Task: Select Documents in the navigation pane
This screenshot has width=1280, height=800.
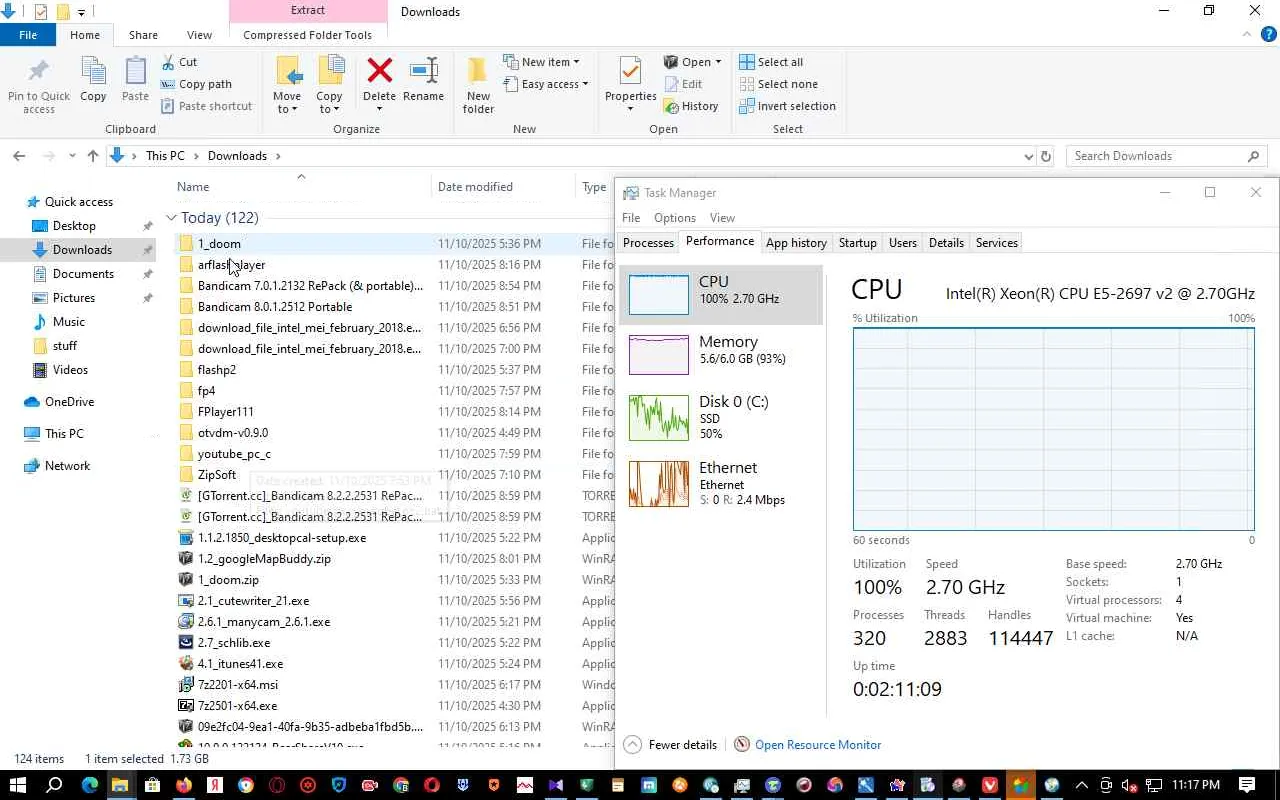Action: click(83, 274)
